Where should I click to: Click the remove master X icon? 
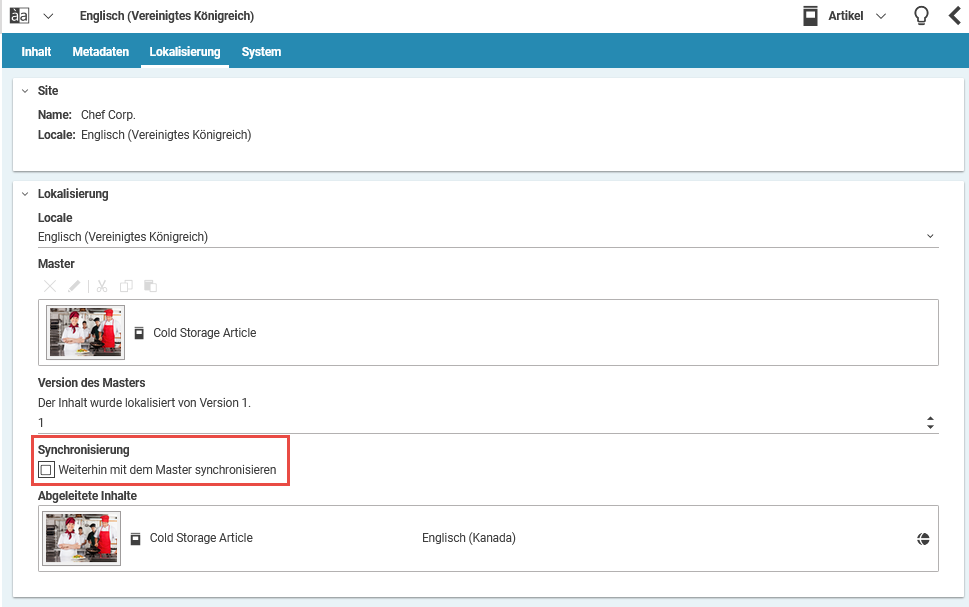coord(50,286)
